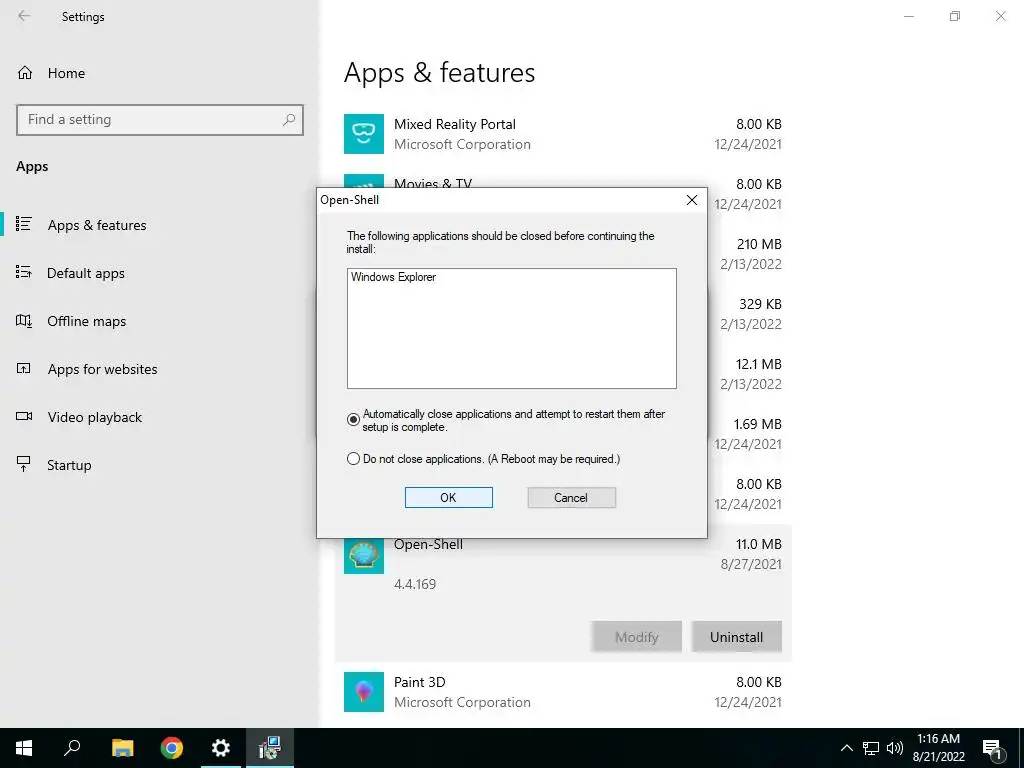This screenshot has height=768, width=1024.
Task: Open Default apps settings page
Action: coord(86,273)
